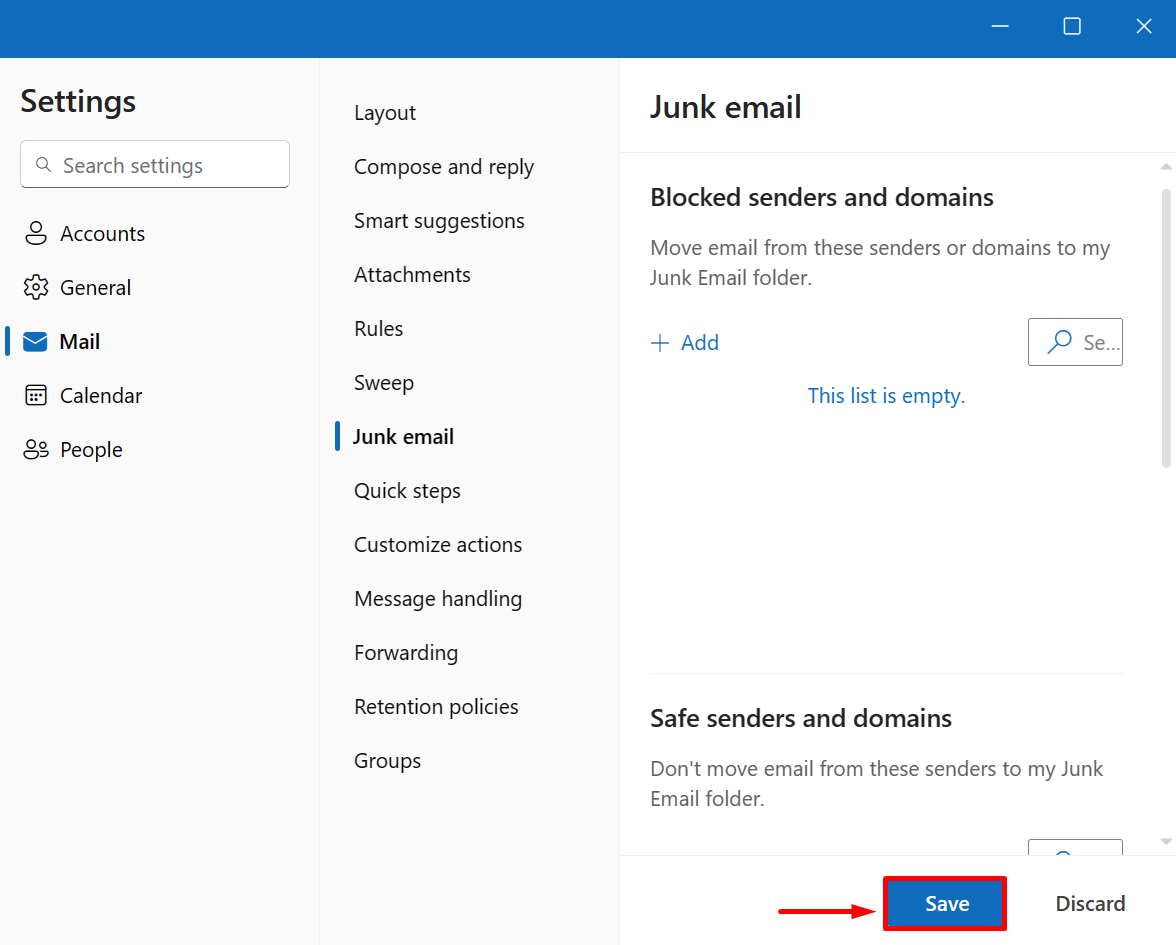Click the General gear icon
Viewport: 1176px width, 945px height.
35,287
